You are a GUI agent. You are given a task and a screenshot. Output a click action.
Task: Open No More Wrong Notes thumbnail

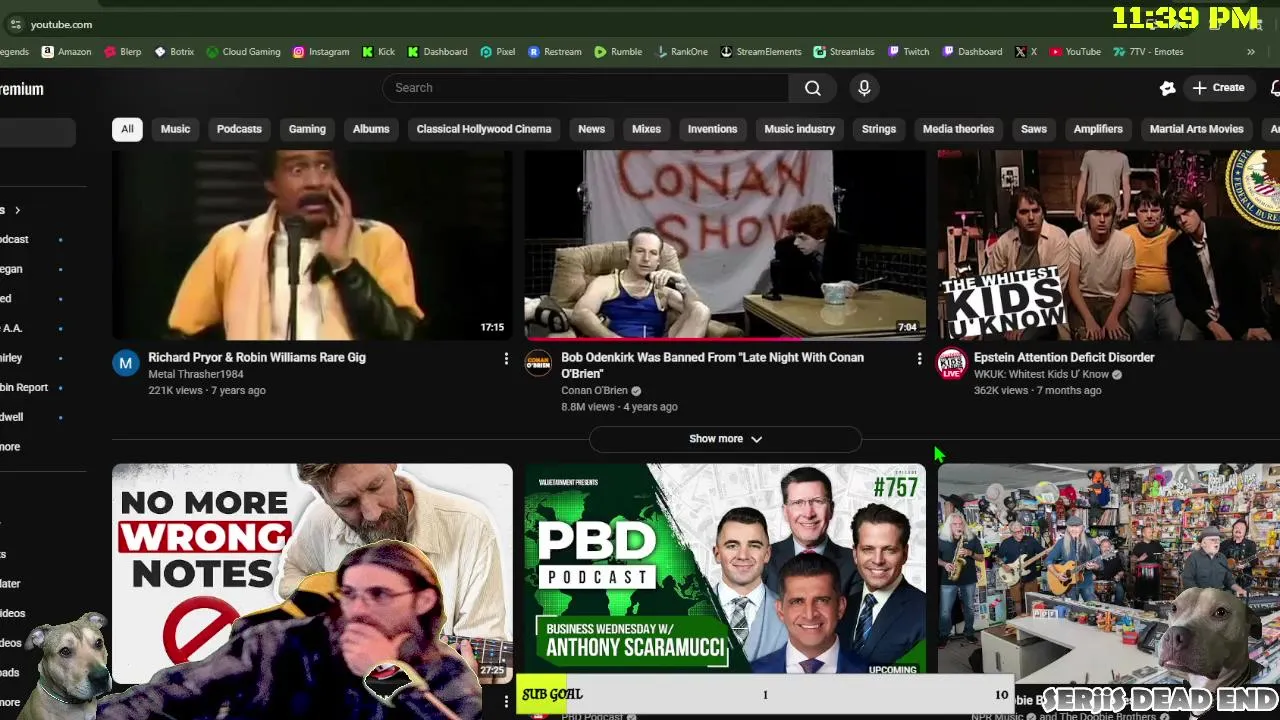tap(312, 573)
